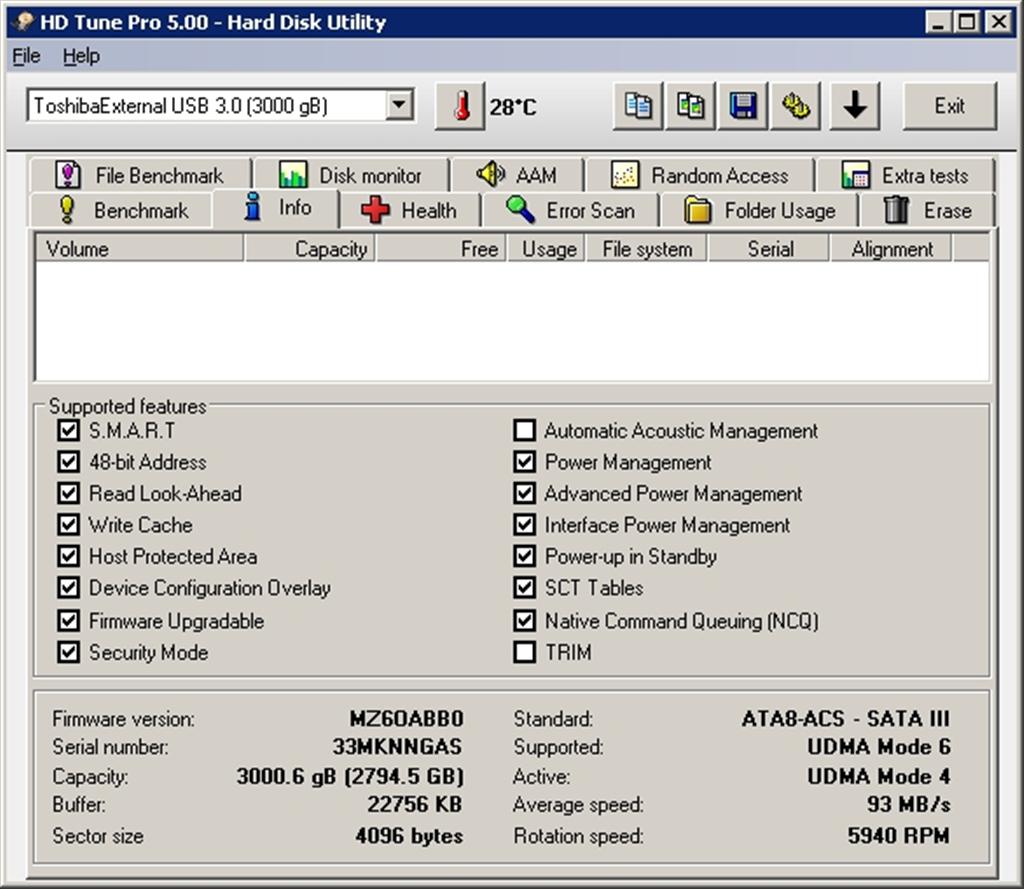Image resolution: width=1024 pixels, height=889 pixels.
Task: Open the Extra tests tab
Action: click(905, 175)
